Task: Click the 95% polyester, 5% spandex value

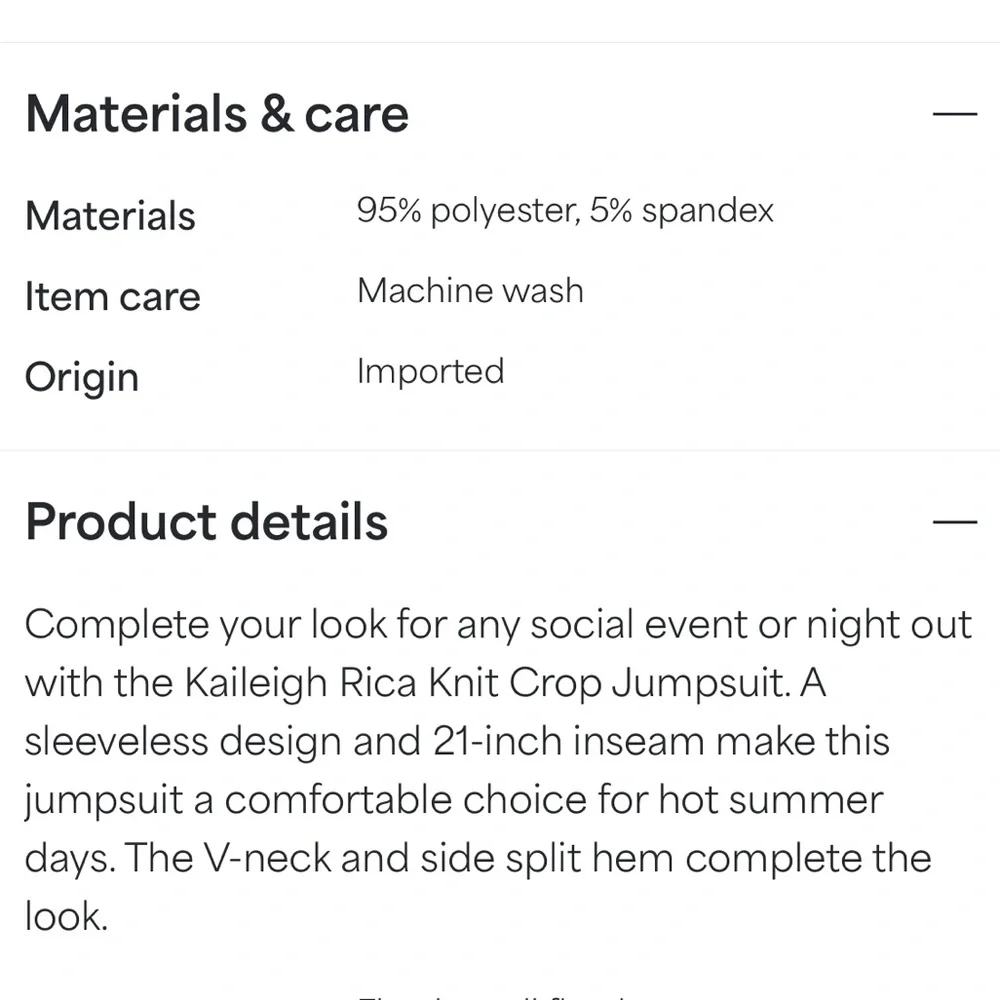Action: pos(565,210)
